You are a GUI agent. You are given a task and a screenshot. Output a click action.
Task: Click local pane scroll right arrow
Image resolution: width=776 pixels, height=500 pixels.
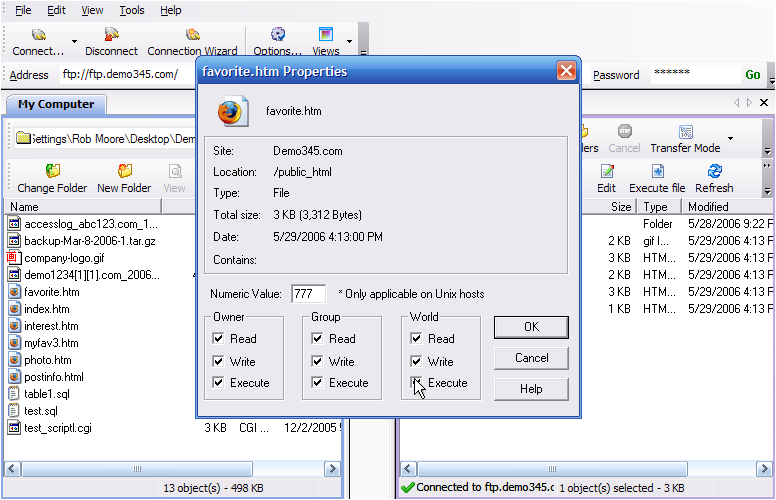(x=332, y=468)
